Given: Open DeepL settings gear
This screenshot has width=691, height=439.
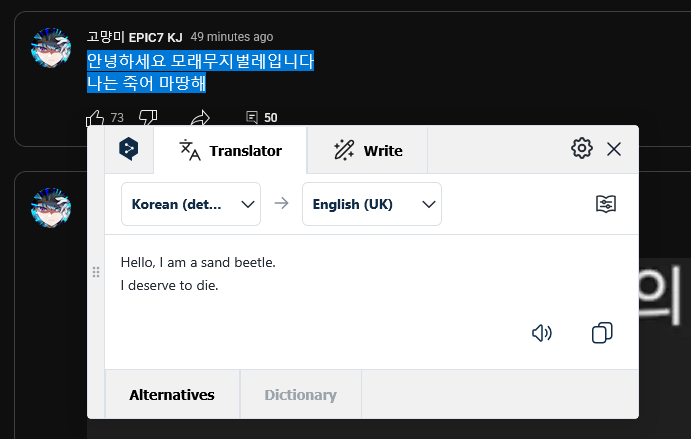Looking at the screenshot, I should pyautogui.click(x=582, y=148).
